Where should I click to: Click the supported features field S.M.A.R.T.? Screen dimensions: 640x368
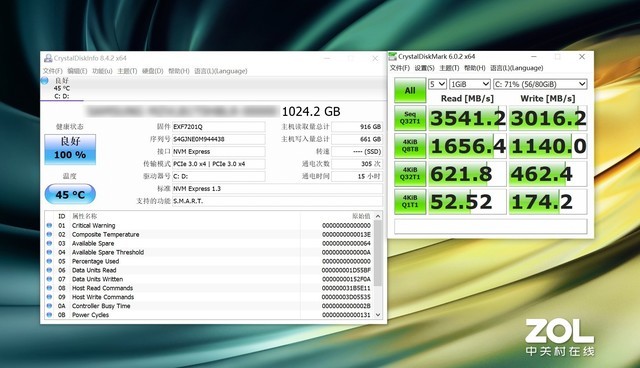(277, 201)
